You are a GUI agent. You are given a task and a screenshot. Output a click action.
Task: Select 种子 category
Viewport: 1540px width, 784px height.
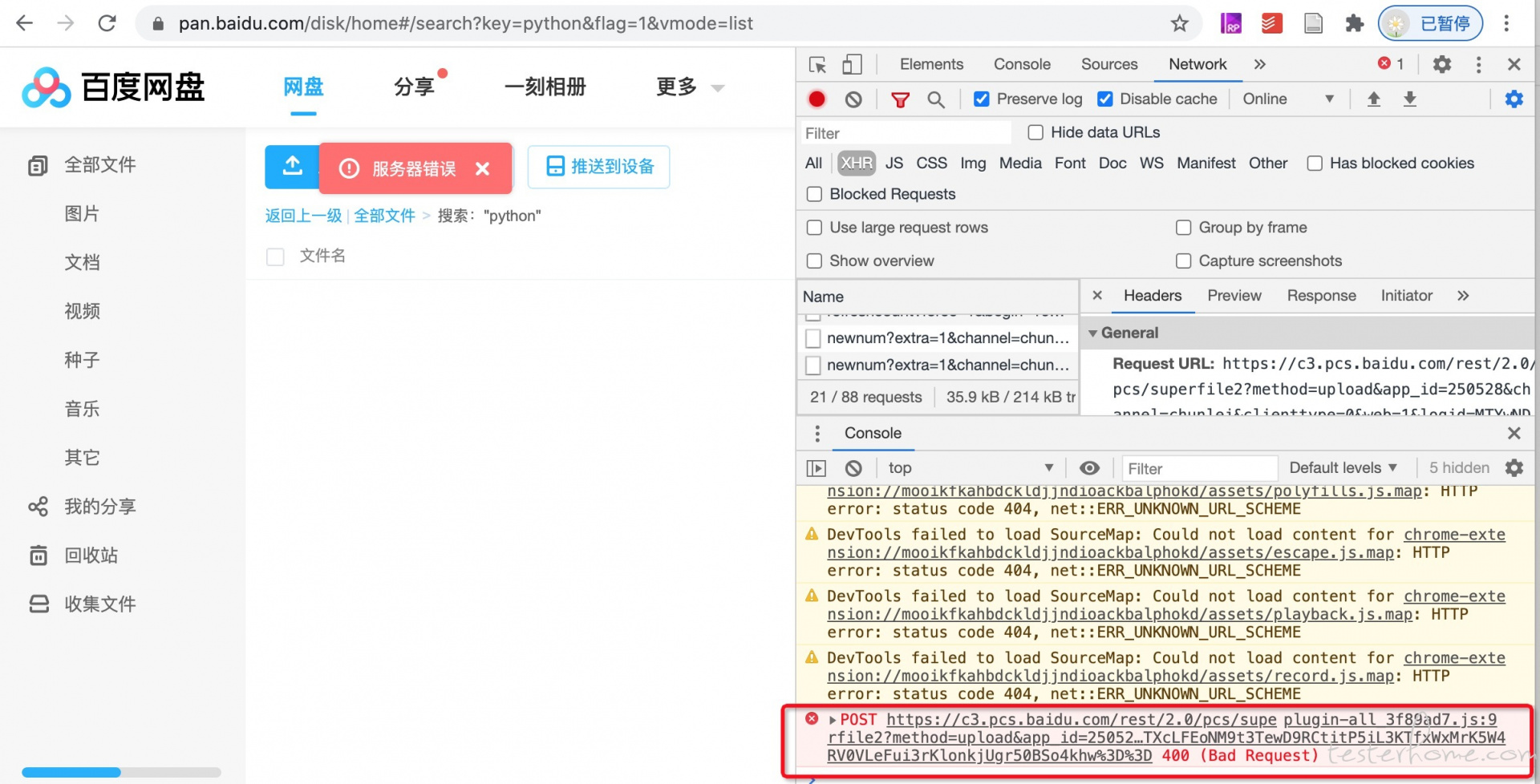click(82, 360)
